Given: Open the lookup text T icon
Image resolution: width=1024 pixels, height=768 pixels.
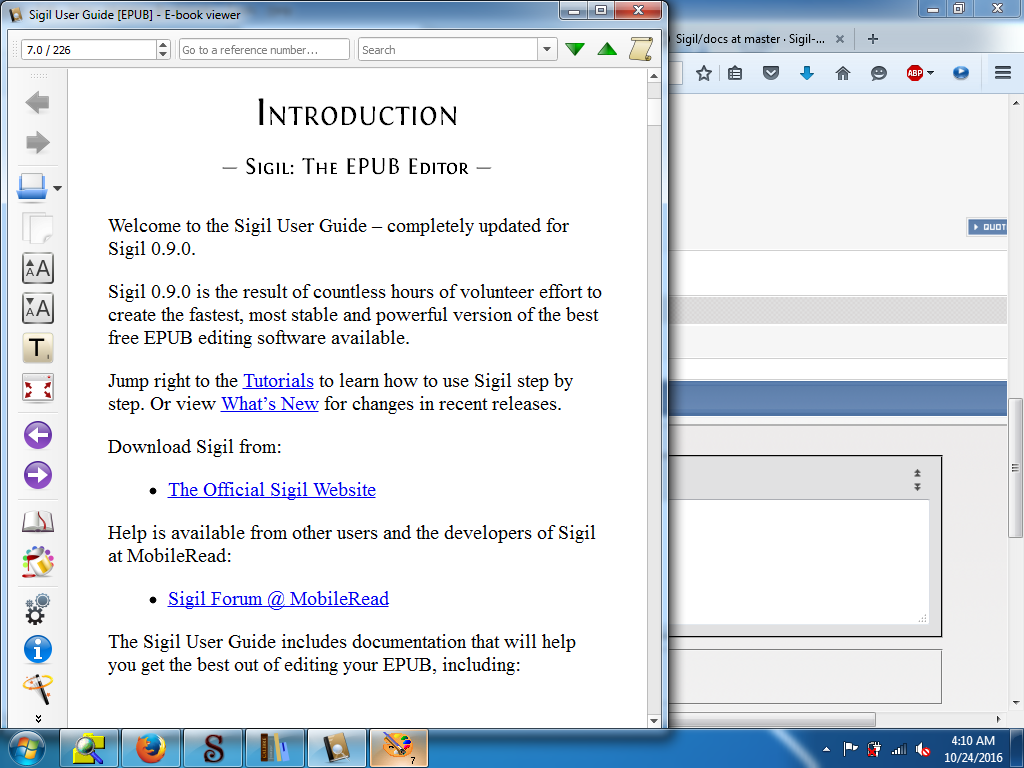Looking at the screenshot, I should click(x=37, y=348).
